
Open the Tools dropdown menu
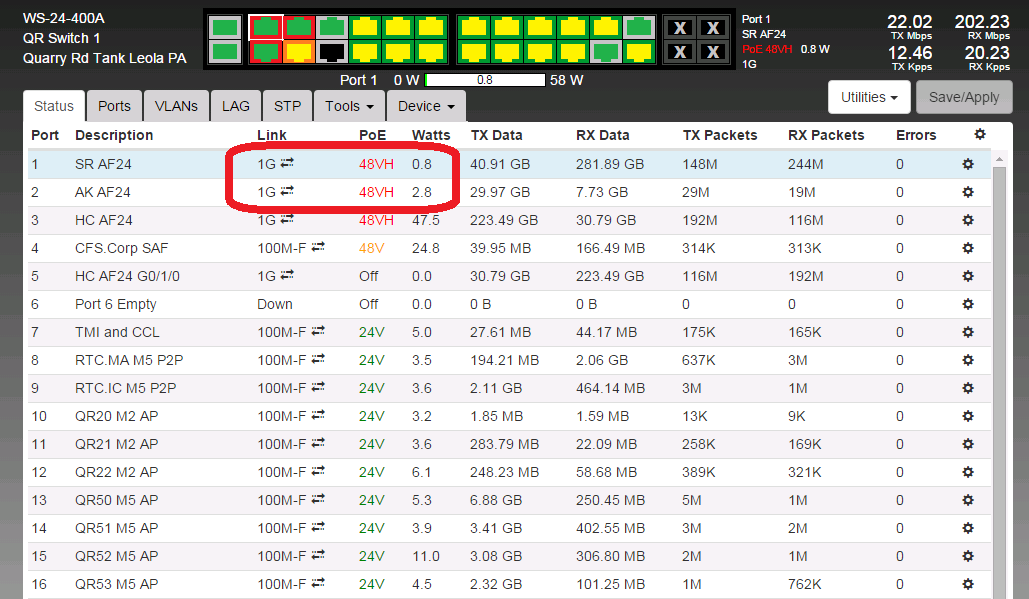tap(349, 106)
